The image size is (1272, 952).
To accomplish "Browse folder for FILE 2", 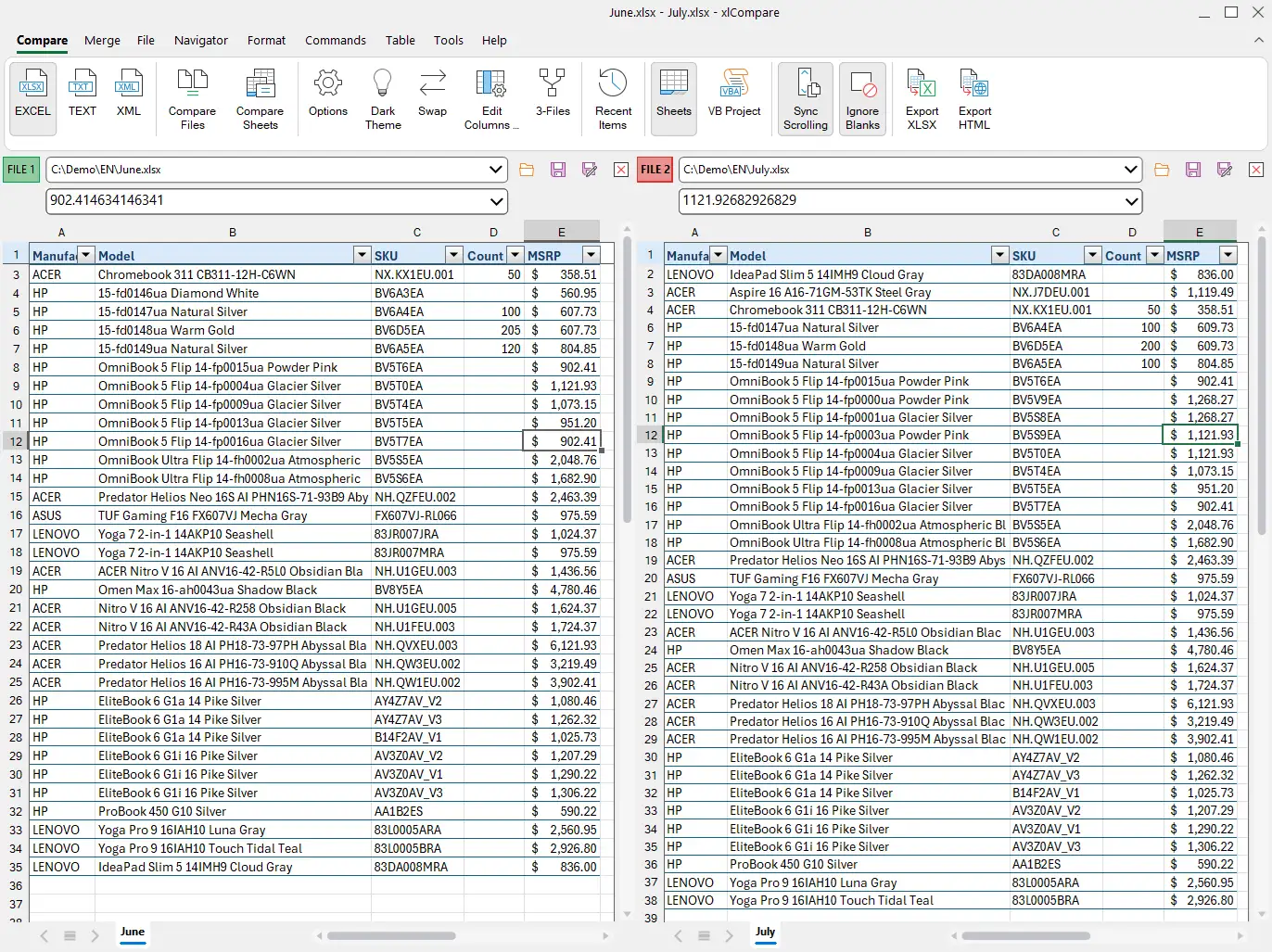I will 1162,170.
